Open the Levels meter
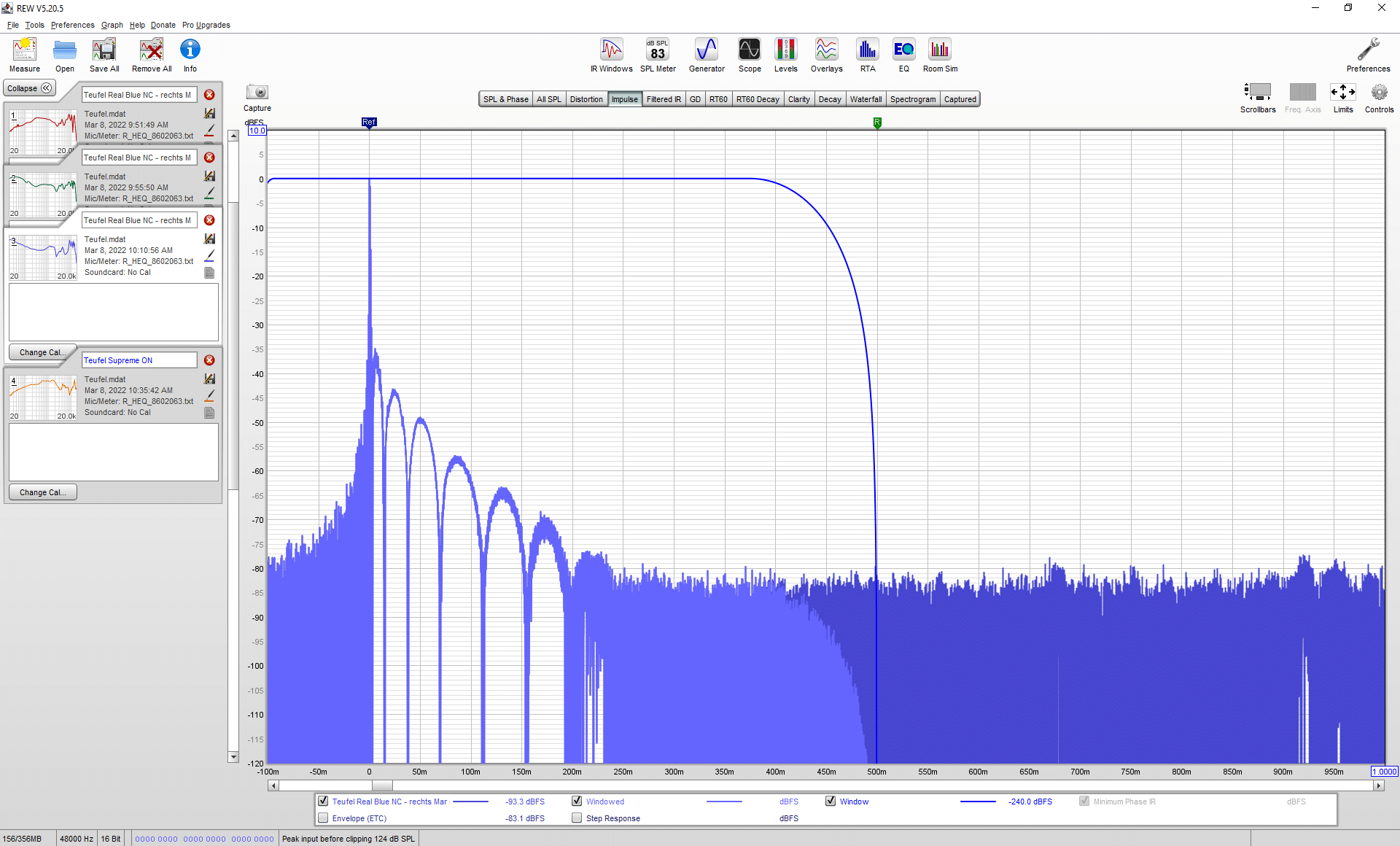Image resolution: width=1400 pixels, height=846 pixels. pos(786,55)
